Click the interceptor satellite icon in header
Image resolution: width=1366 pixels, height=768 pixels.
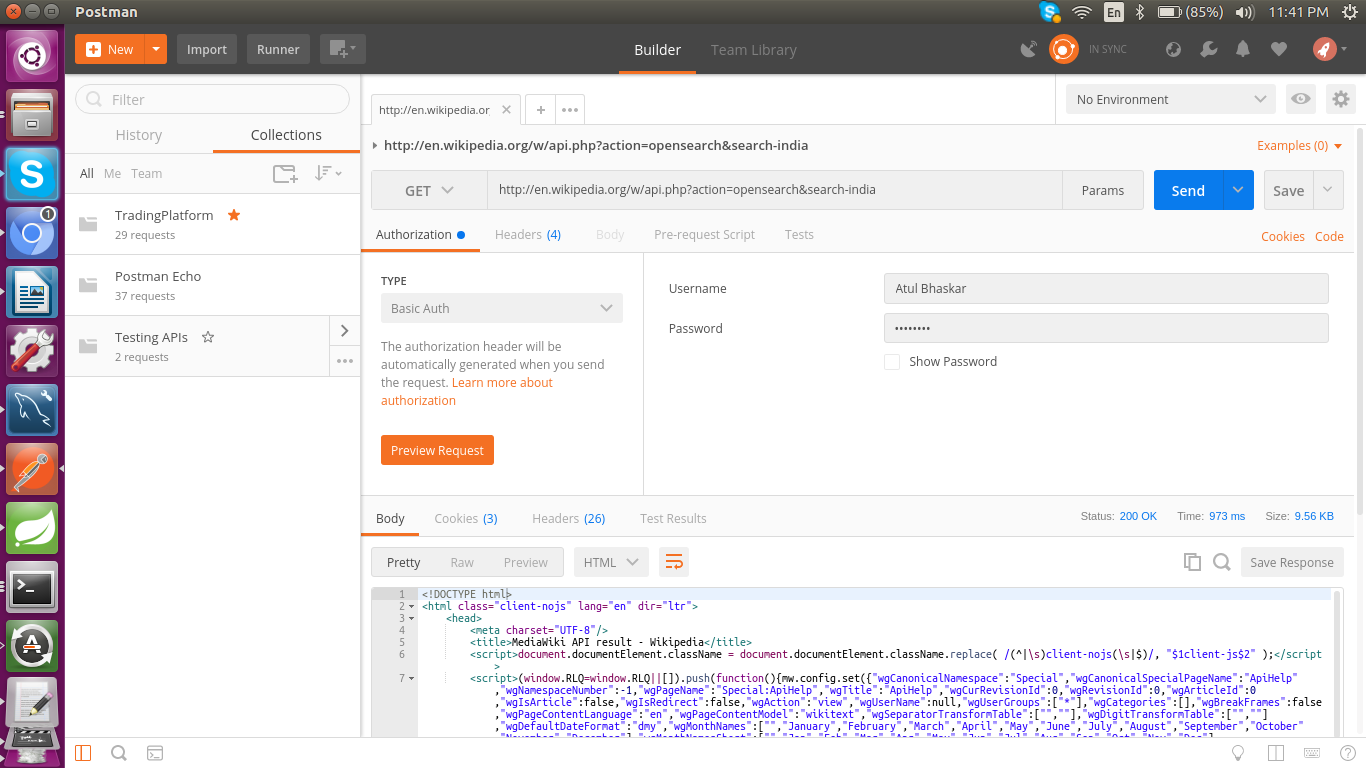tap(1028, 49)
